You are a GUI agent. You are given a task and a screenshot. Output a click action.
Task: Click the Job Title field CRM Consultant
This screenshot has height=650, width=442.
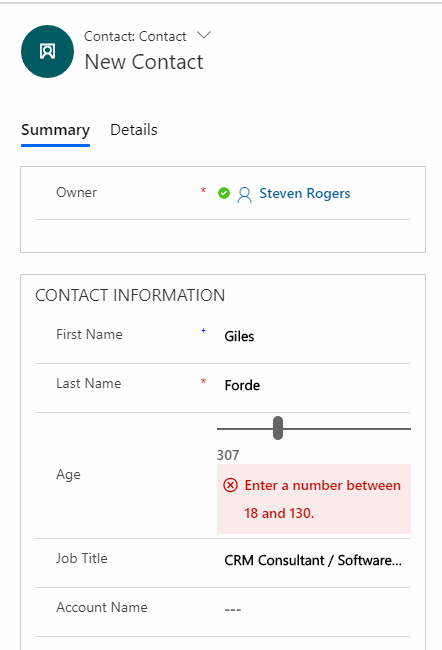click(314, 560)
